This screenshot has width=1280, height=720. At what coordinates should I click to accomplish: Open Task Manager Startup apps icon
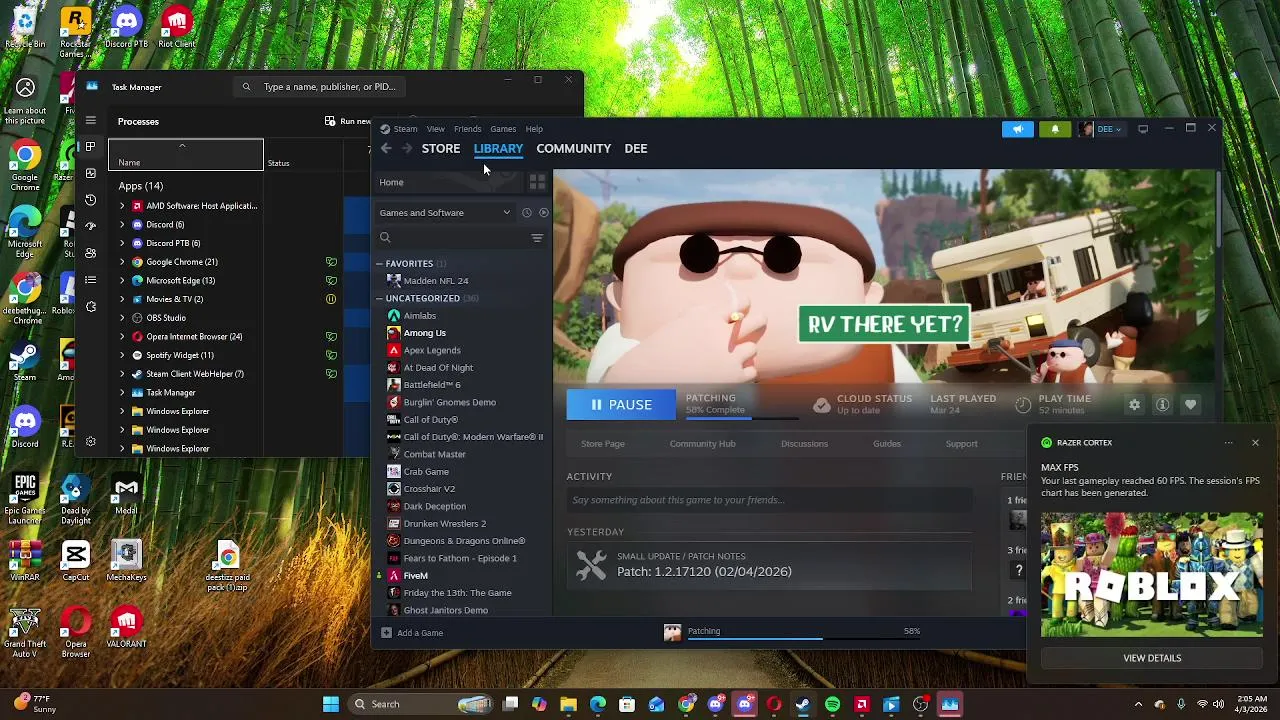coord(90,226)
